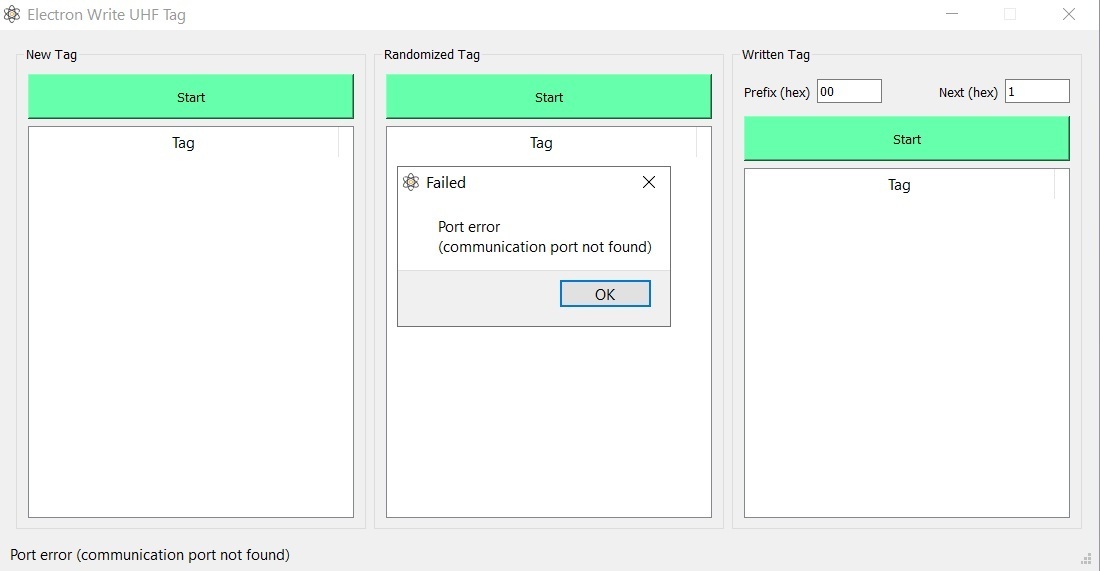Click Start in the New Tag group
The height and width of the screenshot is (571, 1100).
(190, 97)
